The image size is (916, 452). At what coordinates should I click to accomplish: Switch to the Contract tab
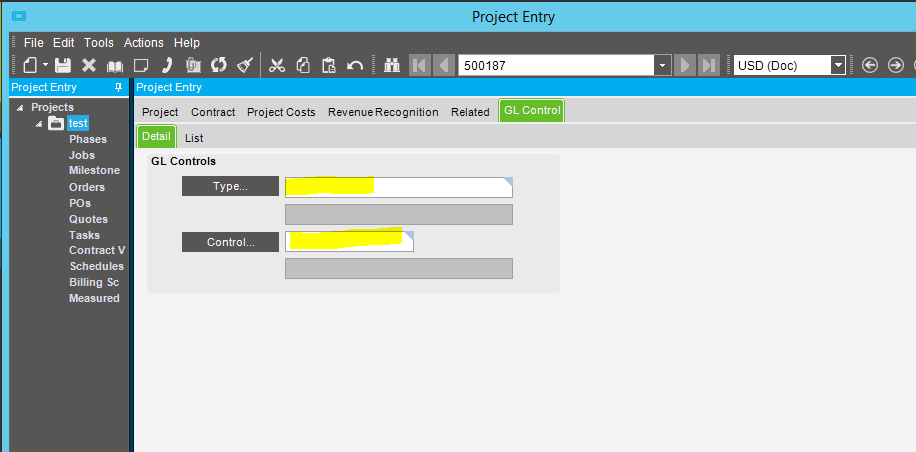213,112
